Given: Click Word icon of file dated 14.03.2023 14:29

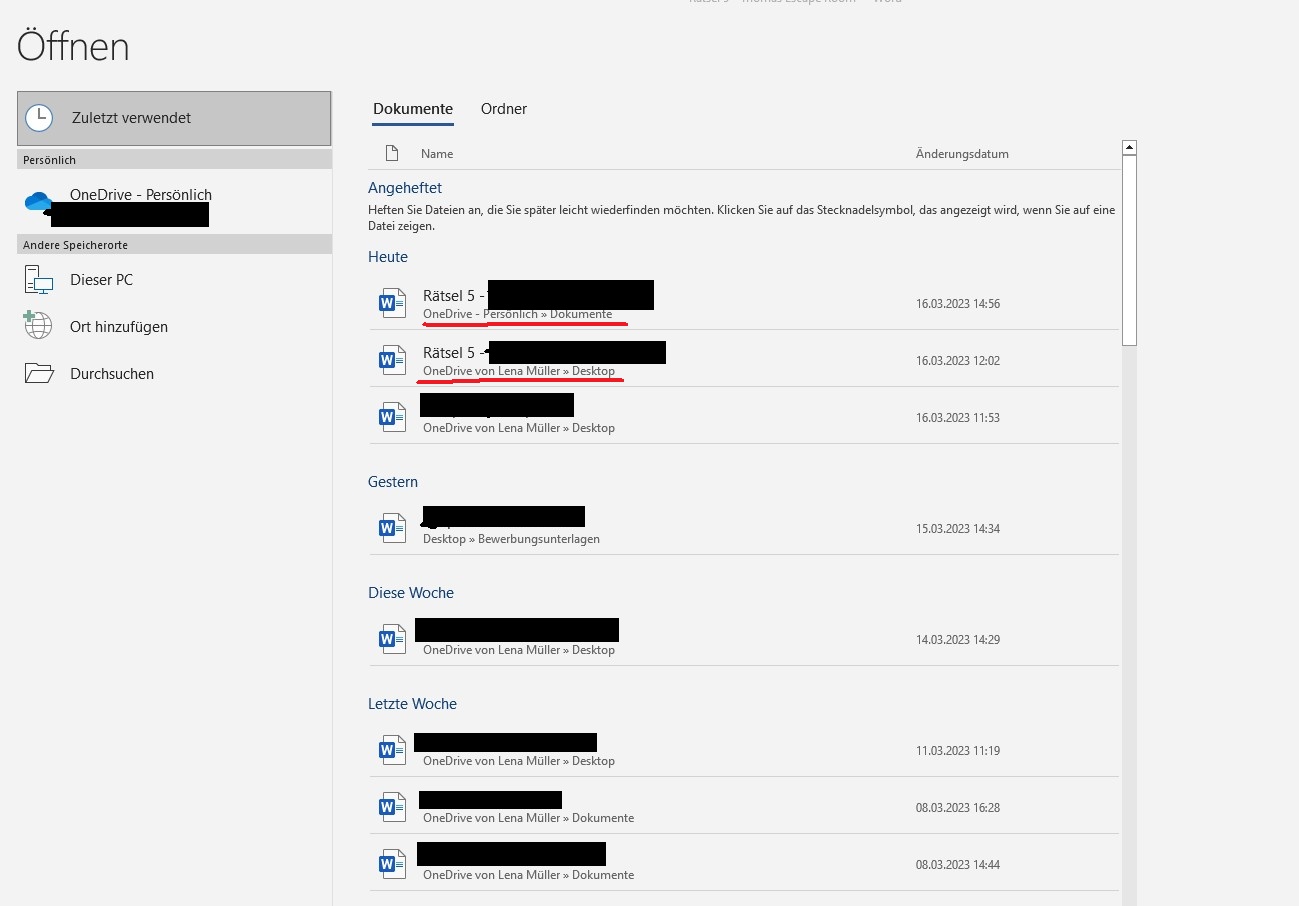Looking at the screenshot, I should coord(392,639).
